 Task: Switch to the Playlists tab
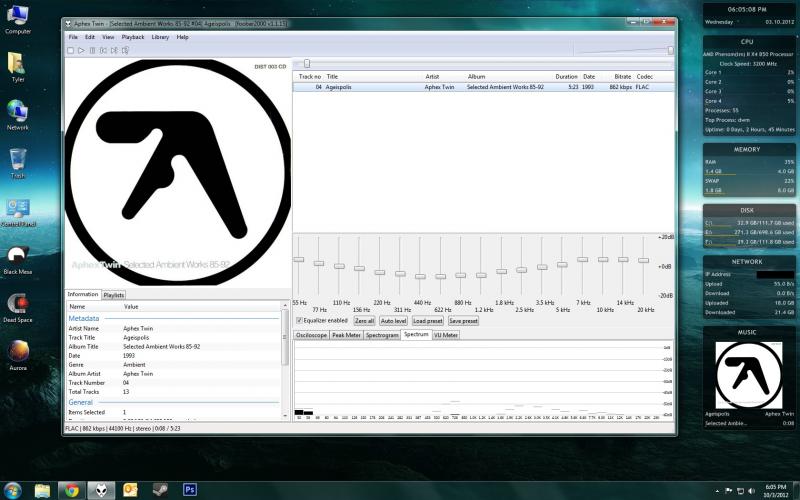pos(113,295)
